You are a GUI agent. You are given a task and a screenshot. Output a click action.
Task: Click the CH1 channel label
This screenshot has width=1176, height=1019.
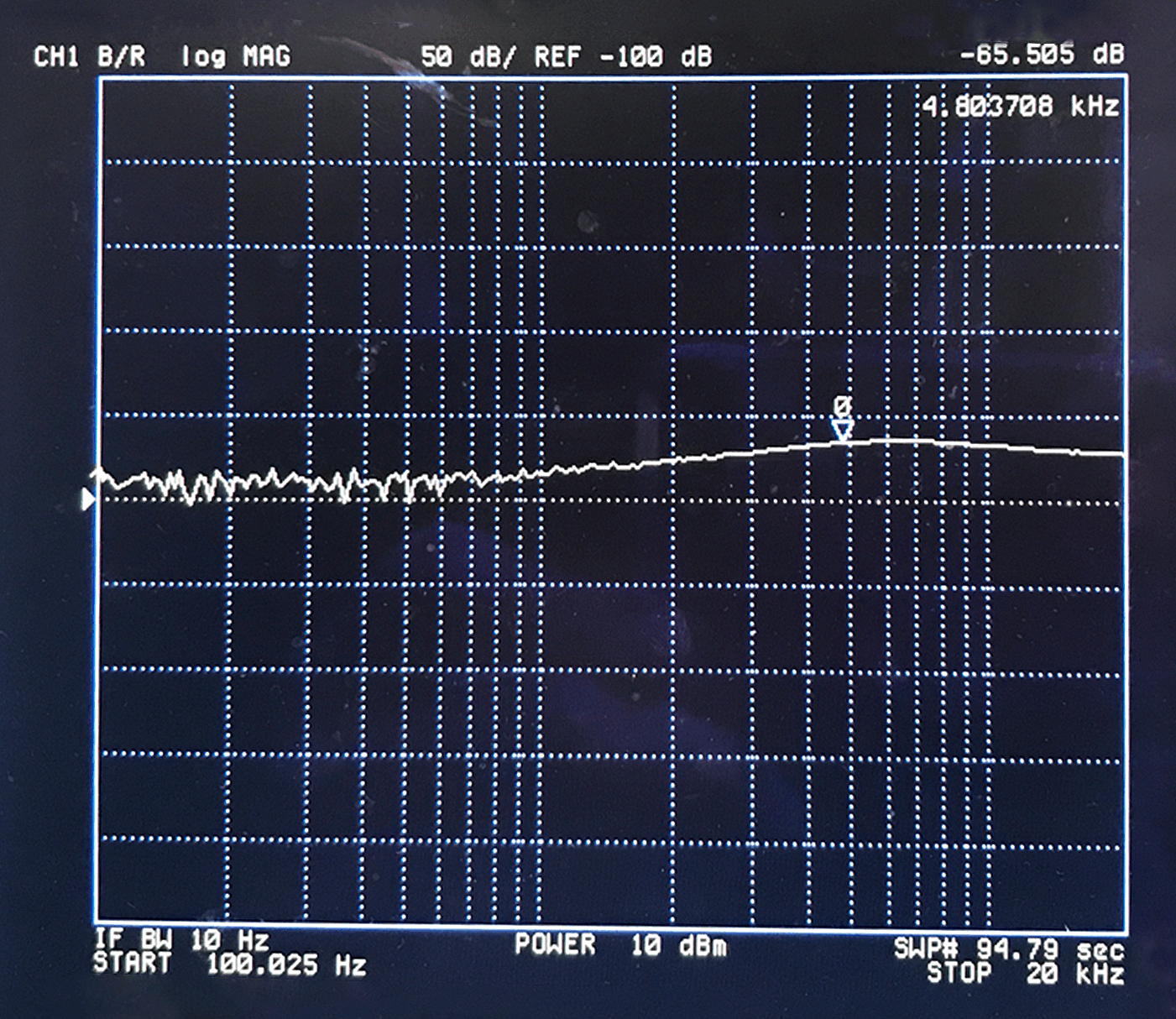click(56, 57)
